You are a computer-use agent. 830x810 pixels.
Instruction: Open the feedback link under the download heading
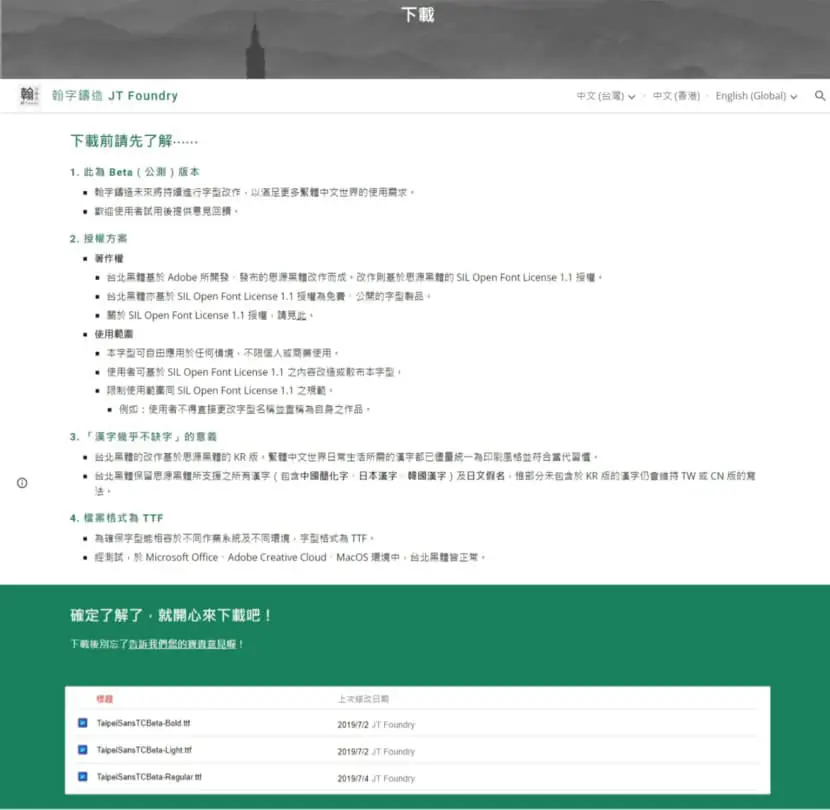point(183,644)
